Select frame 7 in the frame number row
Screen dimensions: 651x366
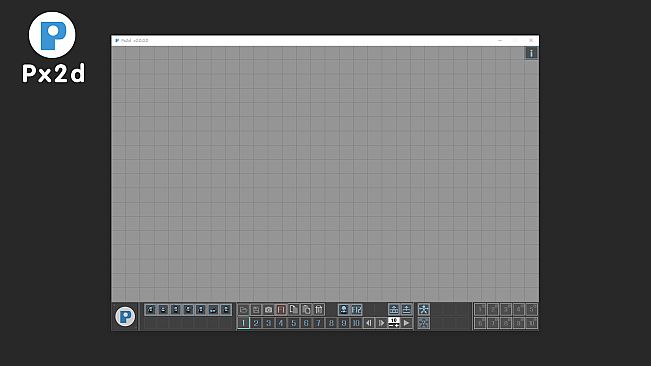tap(318, 323)
